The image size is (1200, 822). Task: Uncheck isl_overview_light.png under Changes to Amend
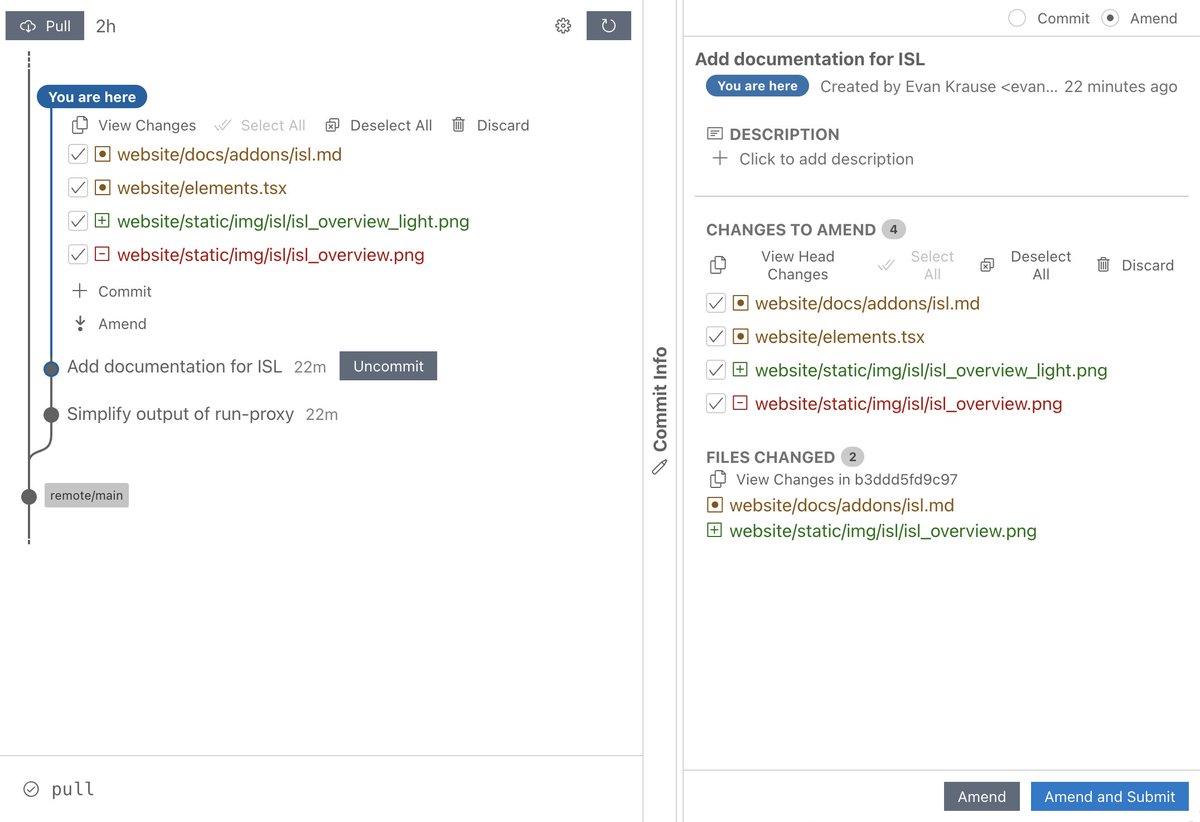pyautogui.click(x=716, y=370)
